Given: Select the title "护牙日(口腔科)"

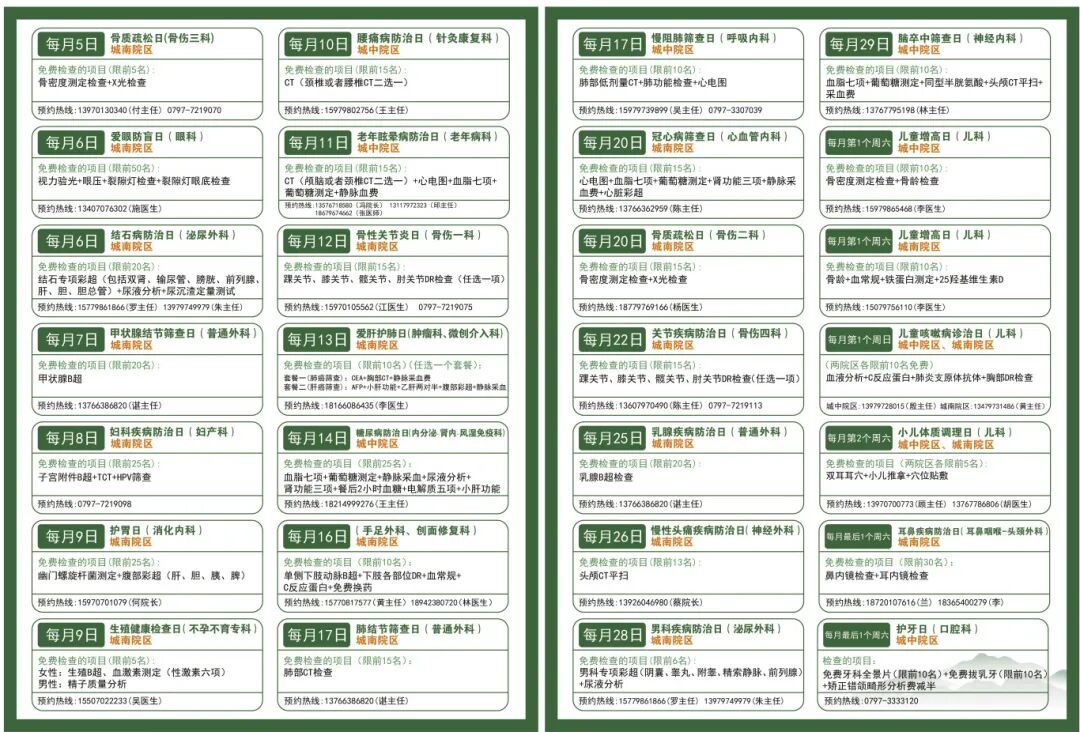Looking at the screenshot, I should pyautogui.click(x=937, y=629).
